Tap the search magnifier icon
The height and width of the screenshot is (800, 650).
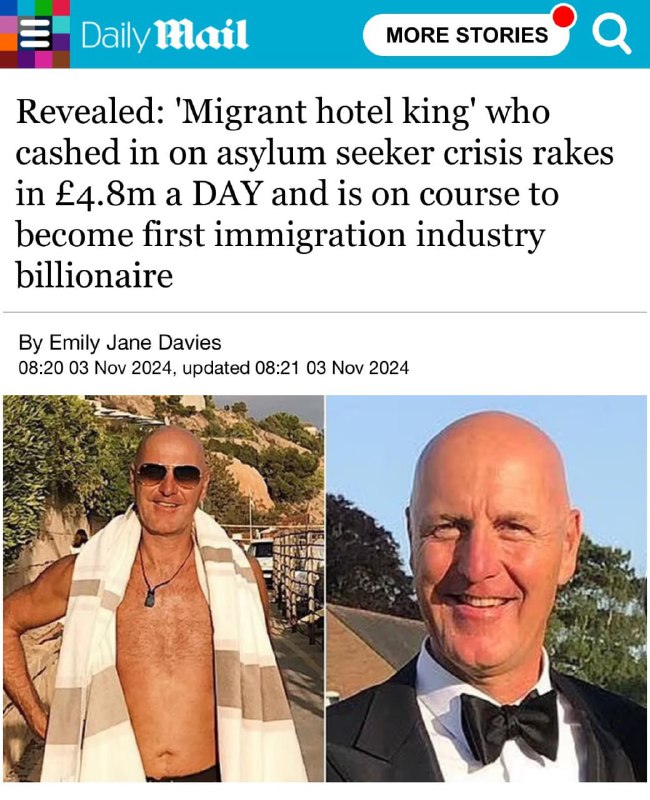pos(611,35)
